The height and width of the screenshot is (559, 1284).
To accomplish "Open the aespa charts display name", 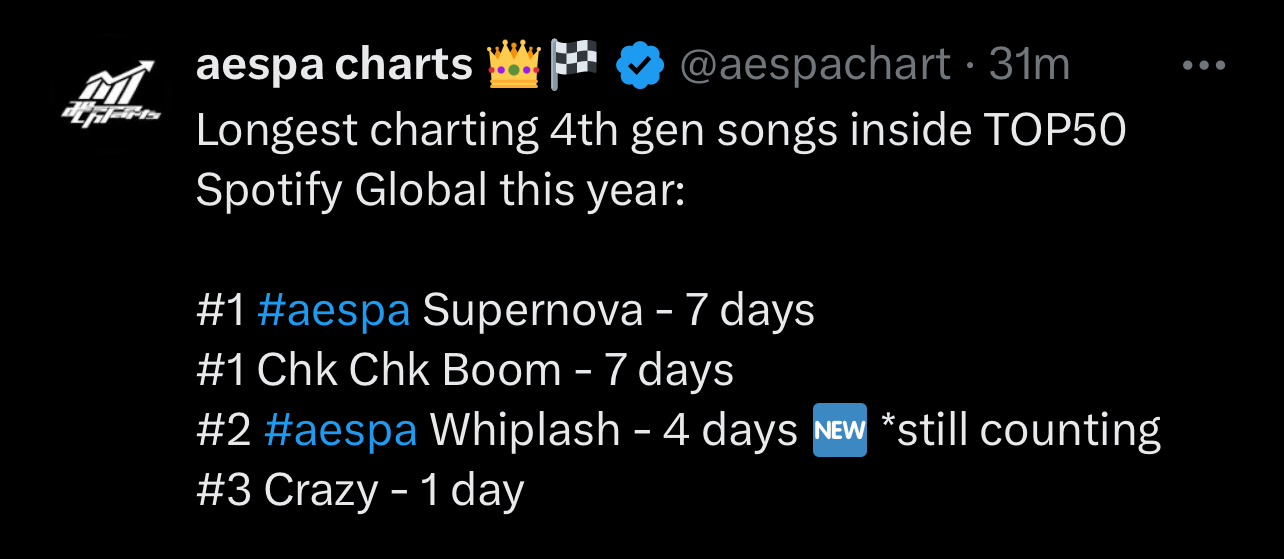I will (x=334, y=66).
